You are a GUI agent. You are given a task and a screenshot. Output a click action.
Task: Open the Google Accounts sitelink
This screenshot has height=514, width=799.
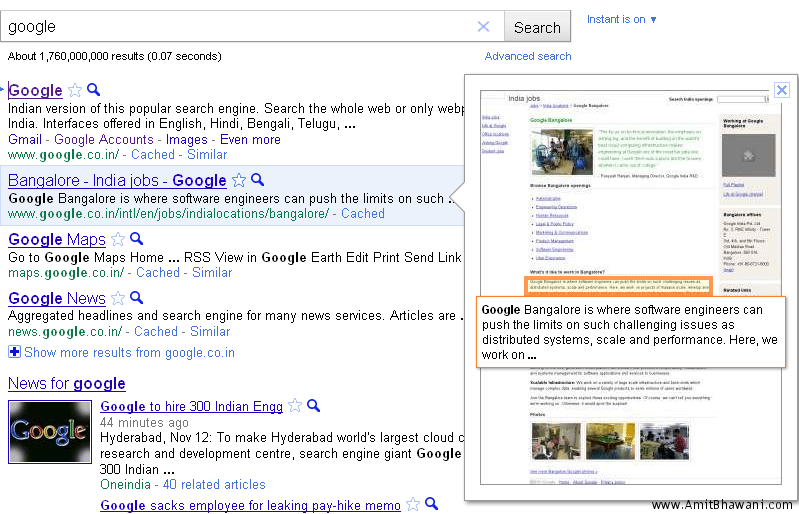pos(103,139)
